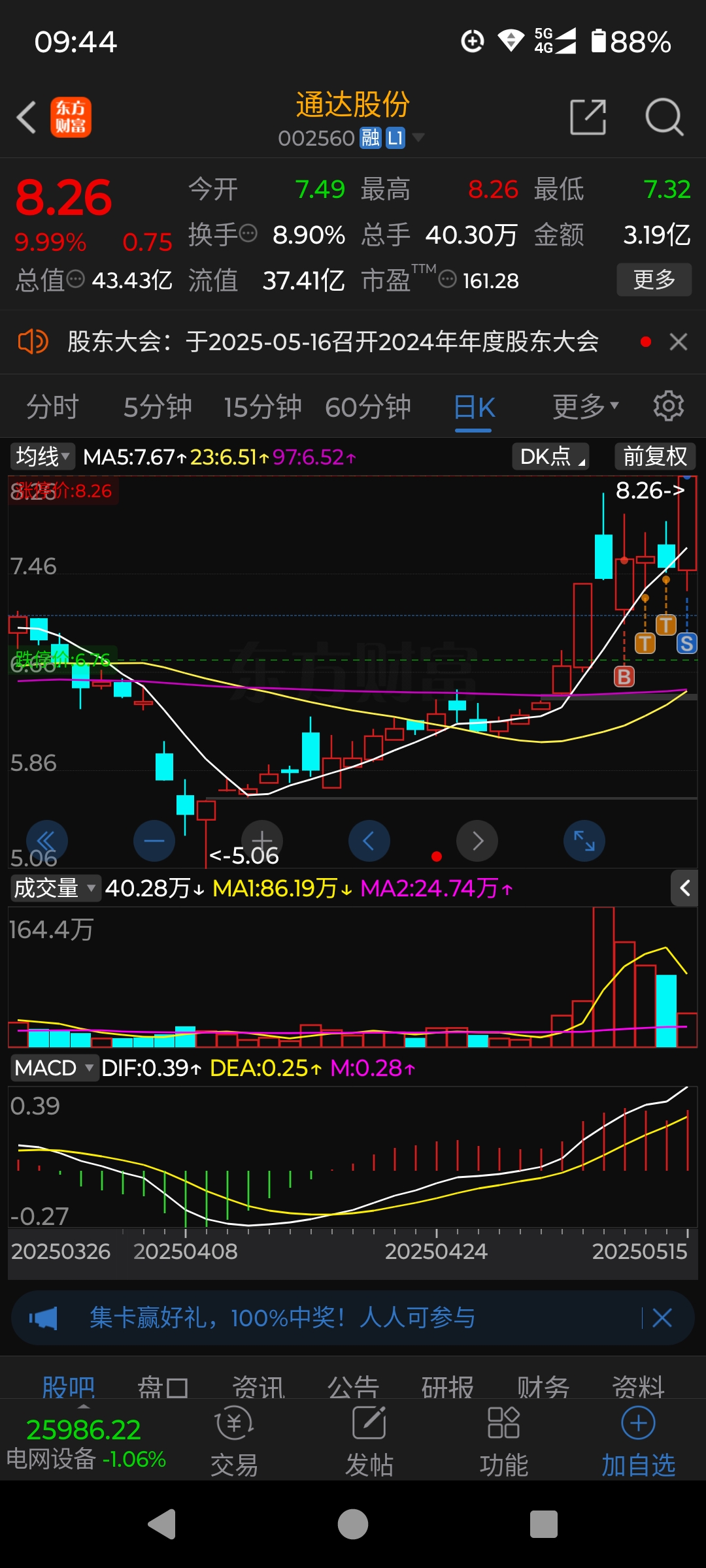Image resolution: width=706 pixels, height=1568 pixels.
Task: Collapse the side panel chevron button
Action: coord(684,888)
